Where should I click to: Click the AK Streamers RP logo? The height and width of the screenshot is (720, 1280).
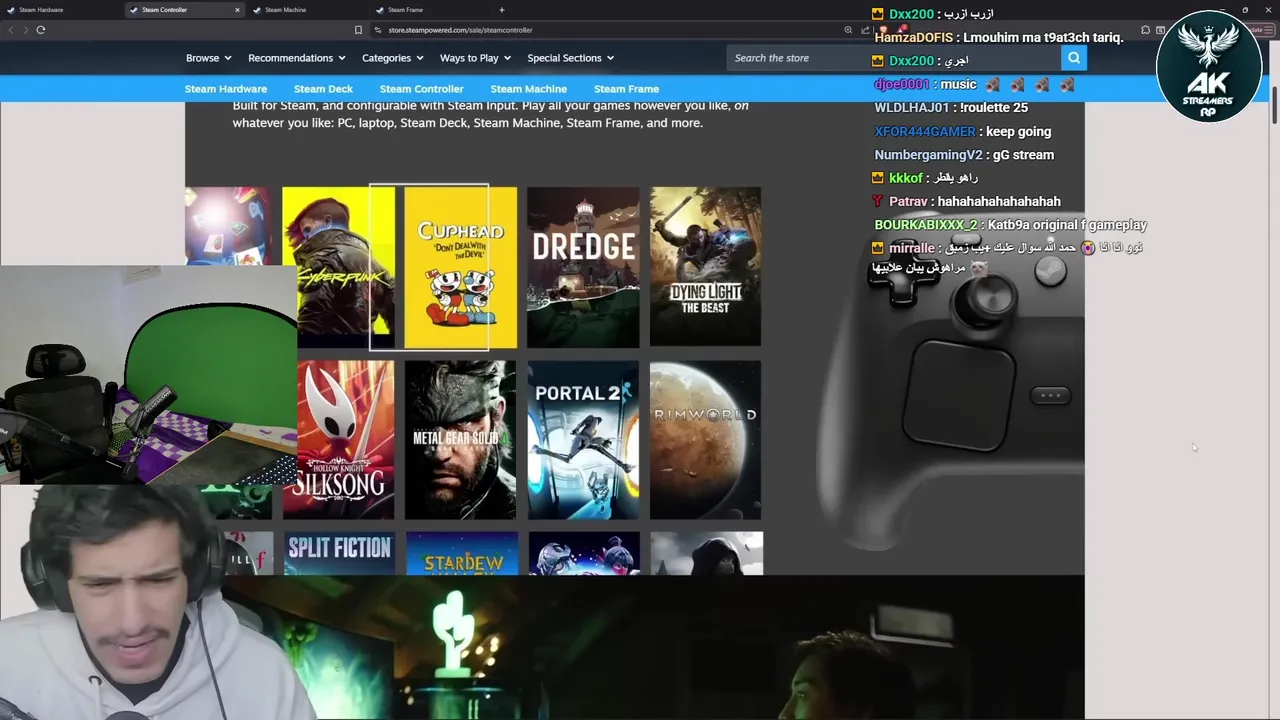click(1209, 67)
